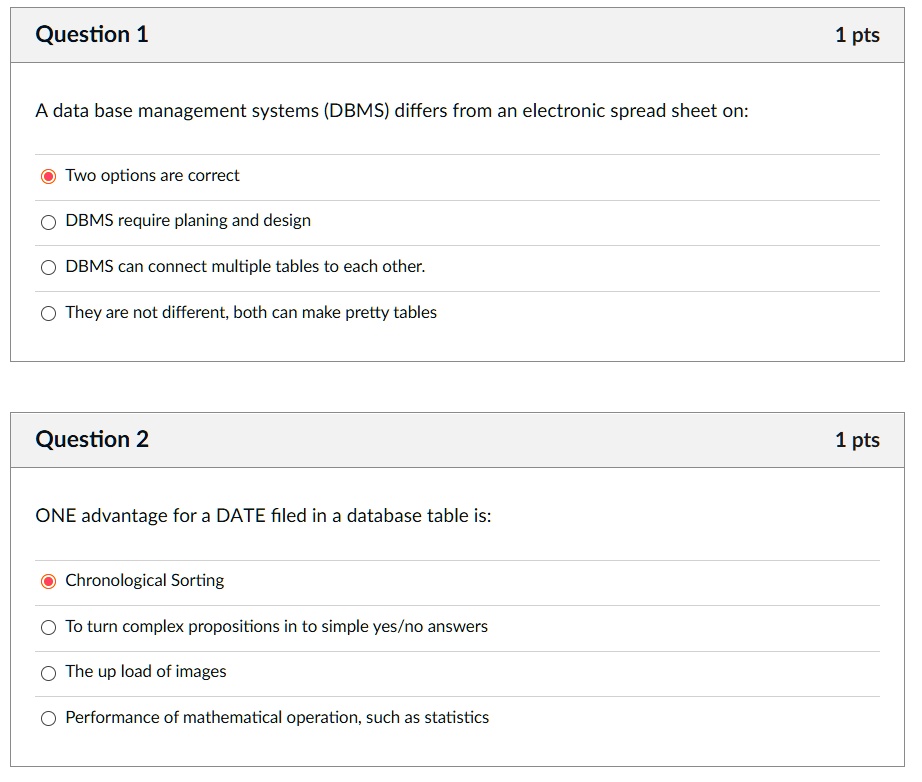Screen dimensions: 922x782
Task: Click the DBMS versus spread sheet question text
Action: click(392, 111)
